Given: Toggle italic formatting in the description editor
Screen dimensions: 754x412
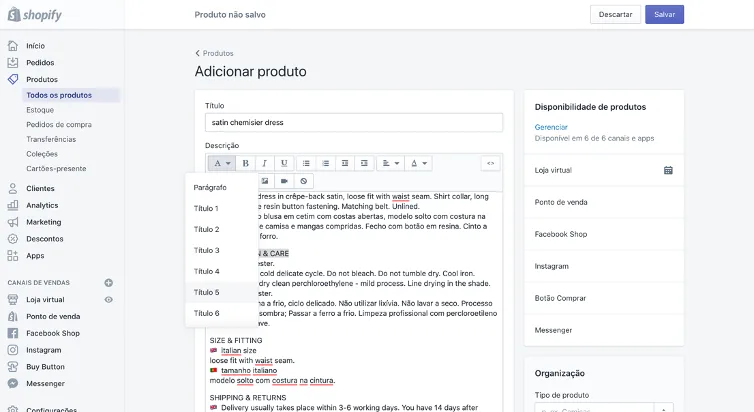Looking at the screenshot, I should click(x=264, y=163).
